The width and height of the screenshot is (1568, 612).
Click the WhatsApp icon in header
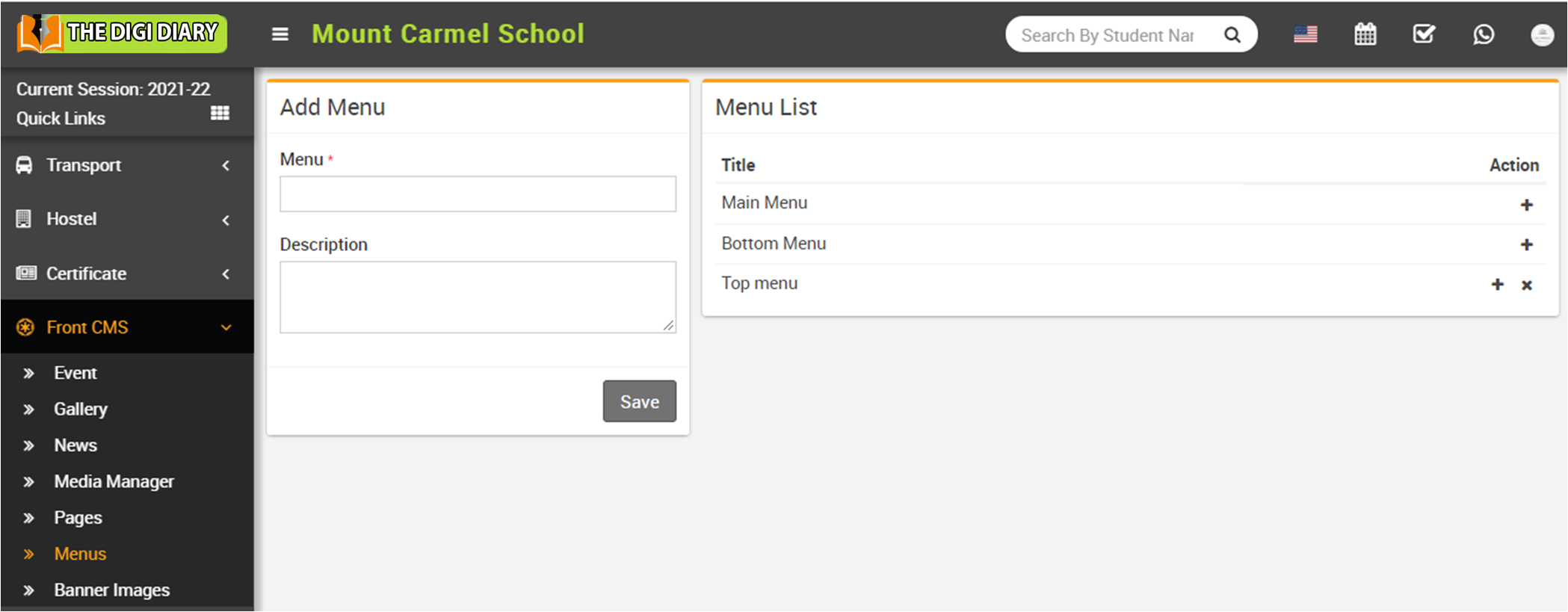pos(1484,34)
